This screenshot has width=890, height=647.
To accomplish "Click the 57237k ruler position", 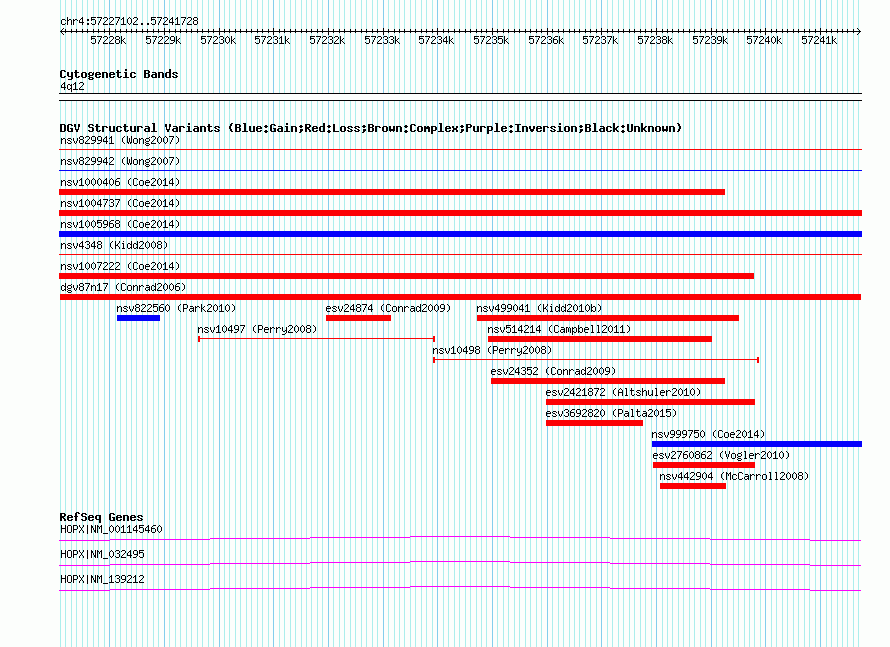I will tap(600, 41).
